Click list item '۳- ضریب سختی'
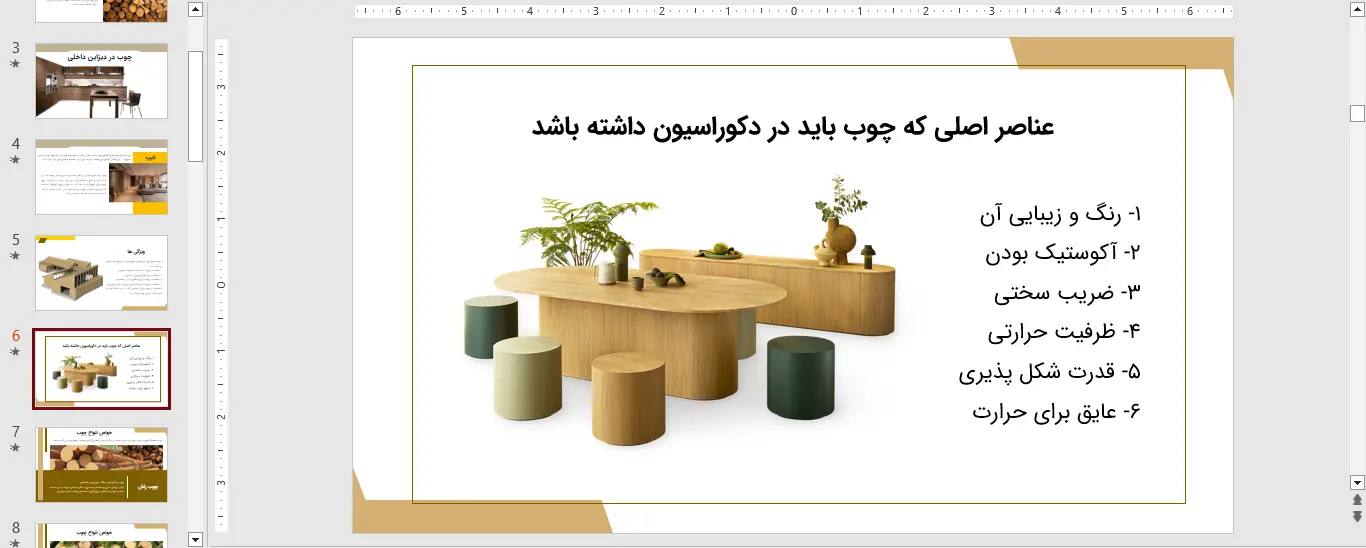This screenshot has width=1366, height=548. coord(1067,293)
